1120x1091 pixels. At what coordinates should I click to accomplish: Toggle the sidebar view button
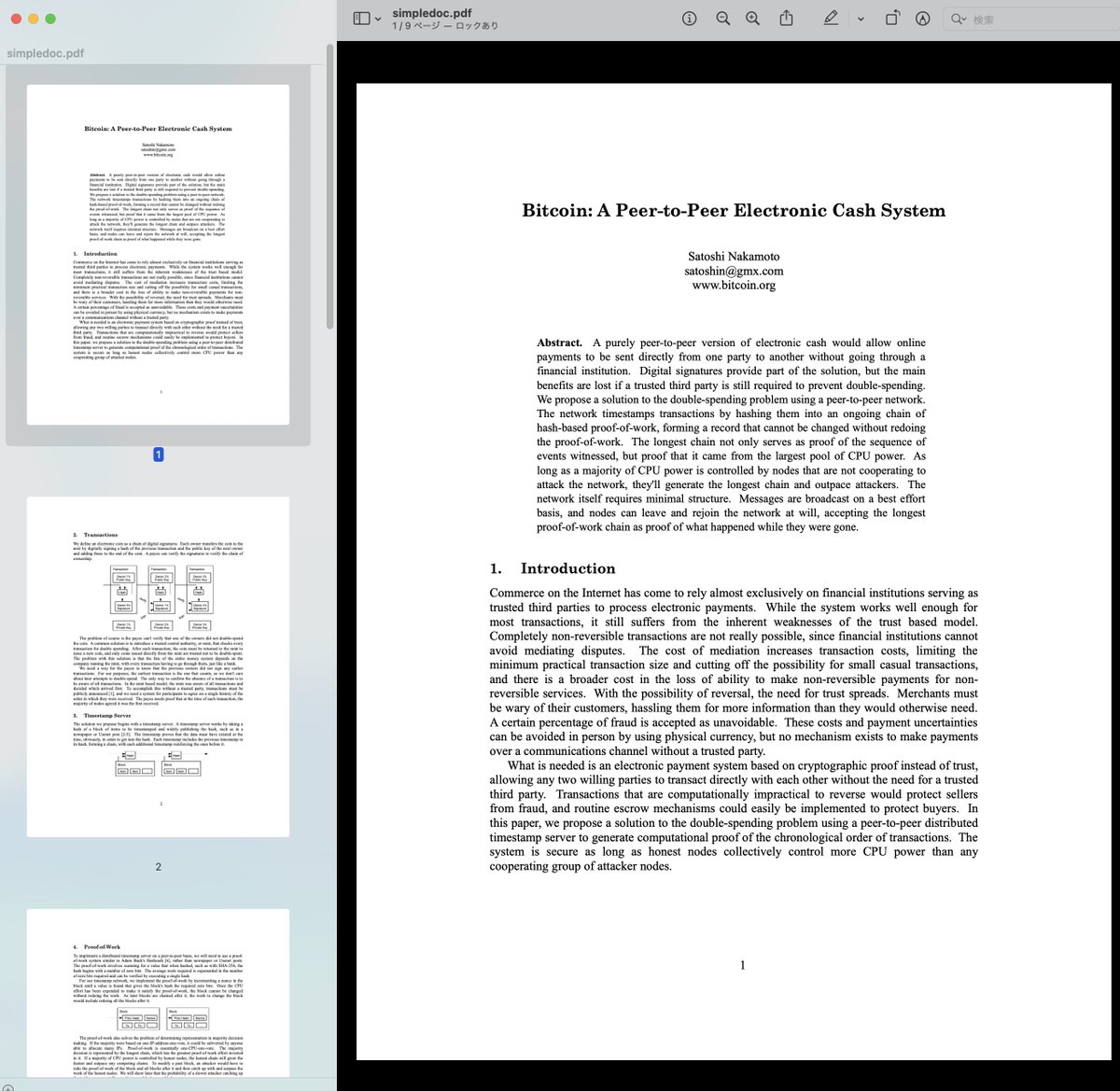(362, 19)
